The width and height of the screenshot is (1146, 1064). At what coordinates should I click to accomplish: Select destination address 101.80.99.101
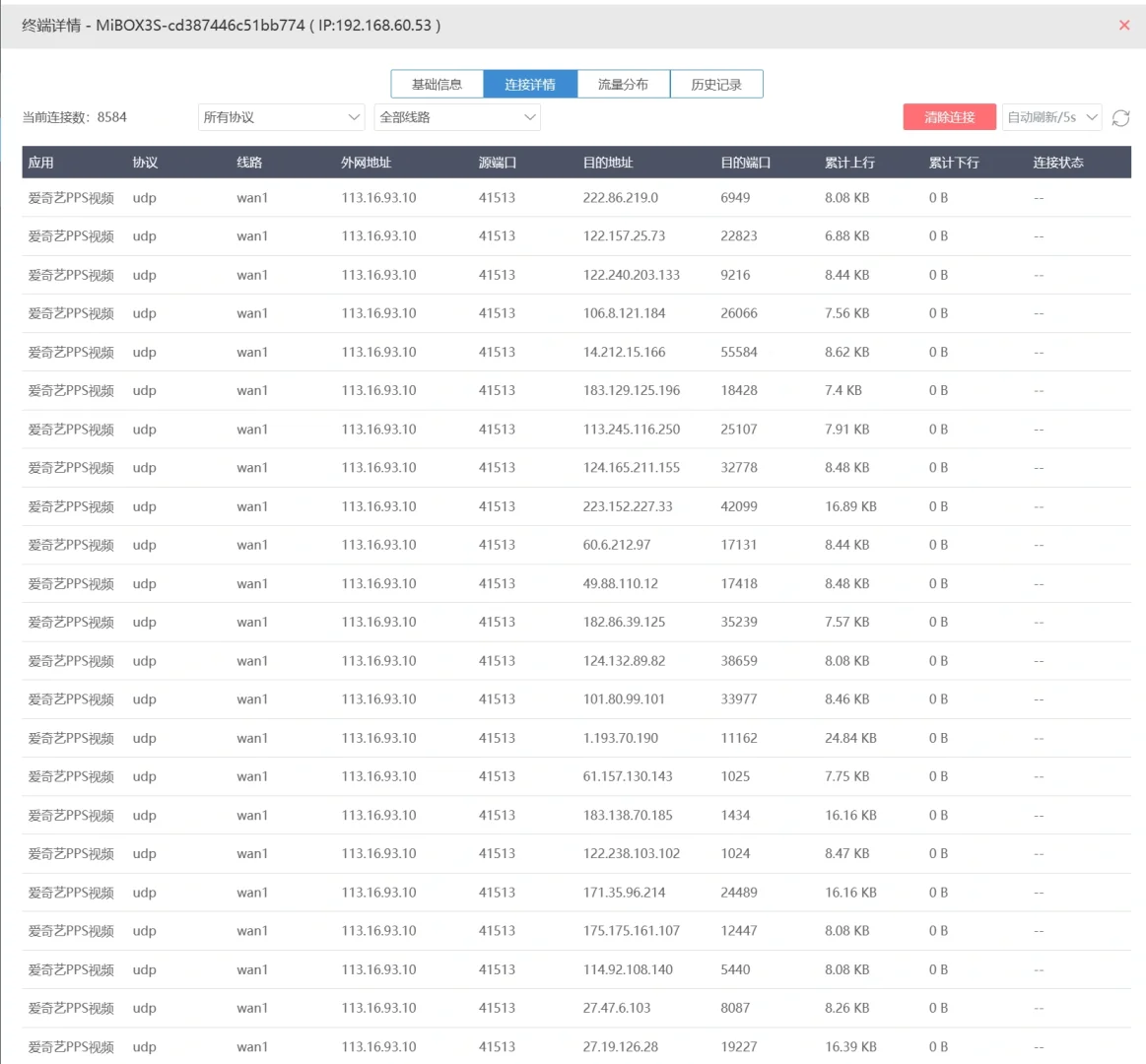(x=624, y=699)
